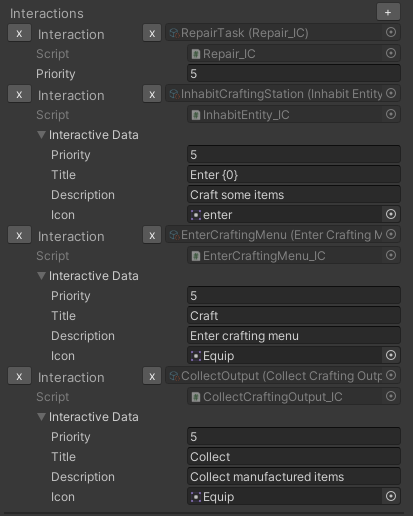The image size is (413, 516).
Task: Collapse Interactive Data under InhabitEntity_IC
Action: (x=41, y=135)
